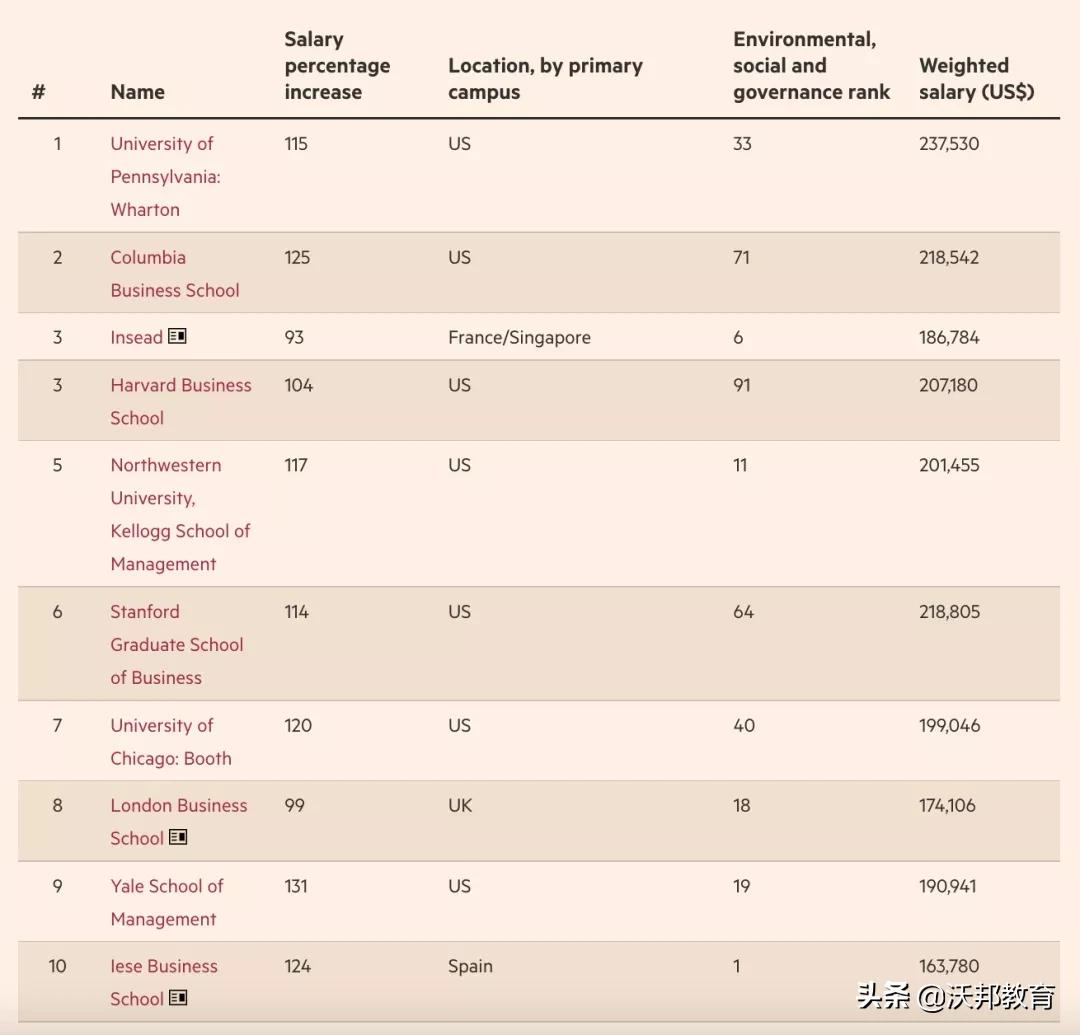This screenshot has height=1035, width=1080.
Task: Click the Name column header
Action: 137,92
